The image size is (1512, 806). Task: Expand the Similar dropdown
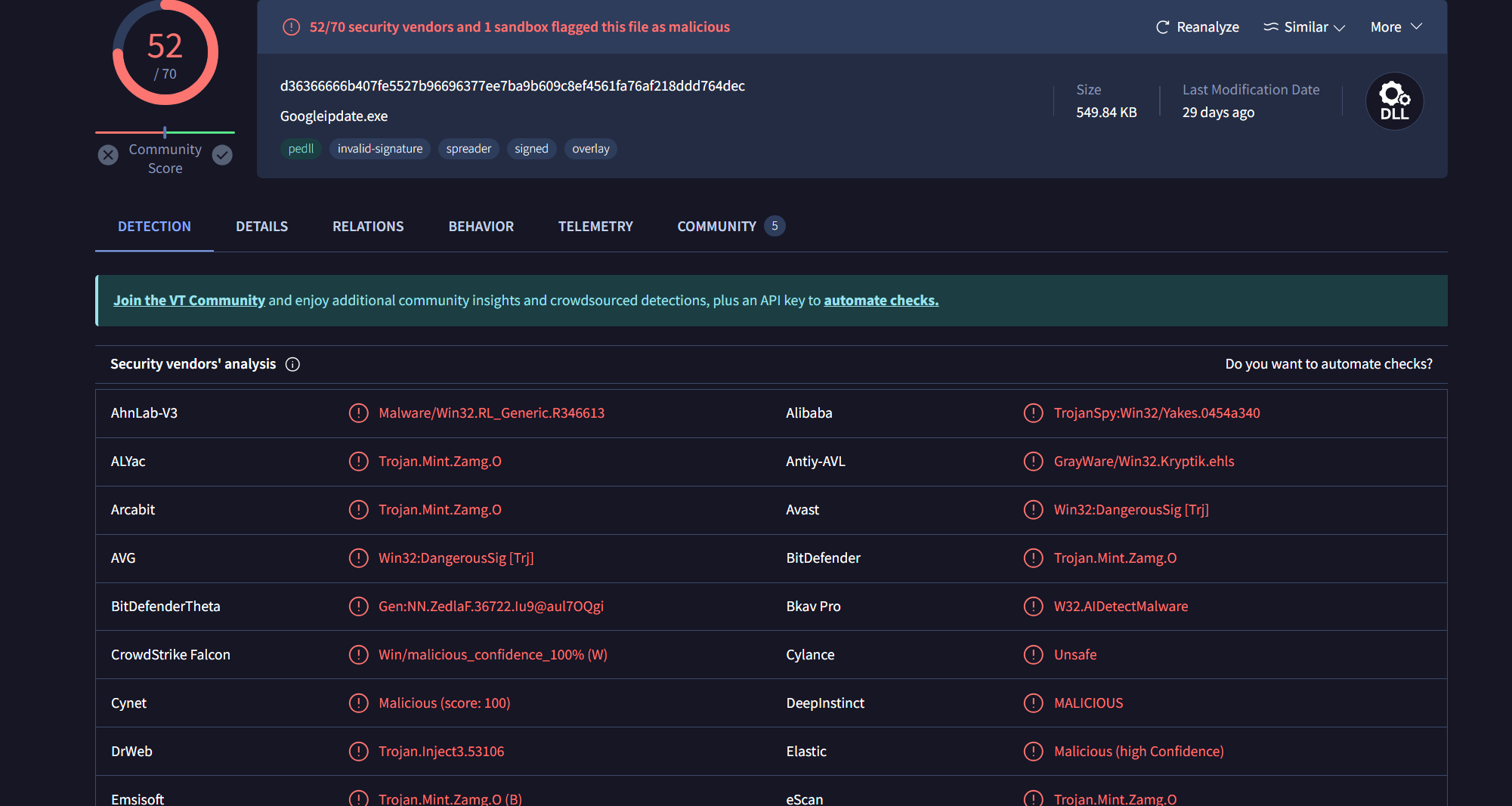(x=1304, y=27)
